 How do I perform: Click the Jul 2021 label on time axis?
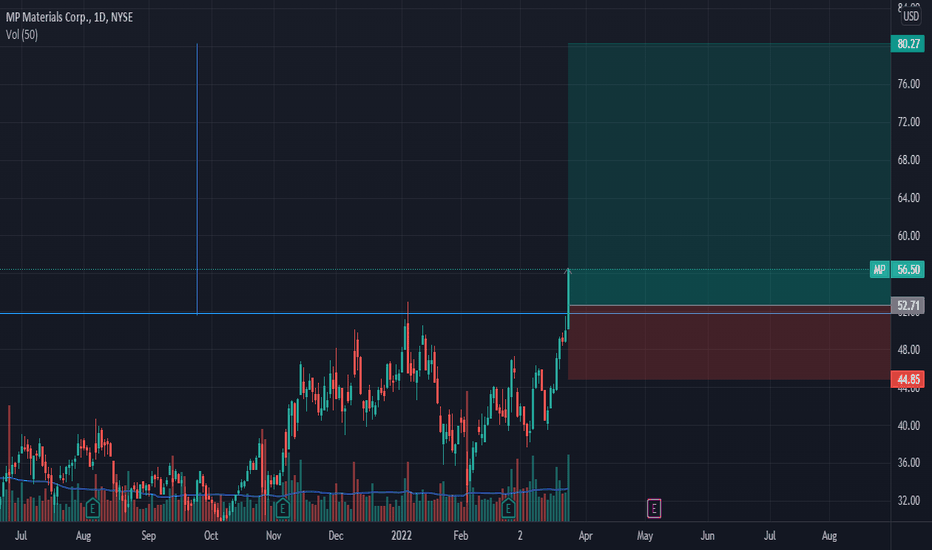[x=21, y=536]
